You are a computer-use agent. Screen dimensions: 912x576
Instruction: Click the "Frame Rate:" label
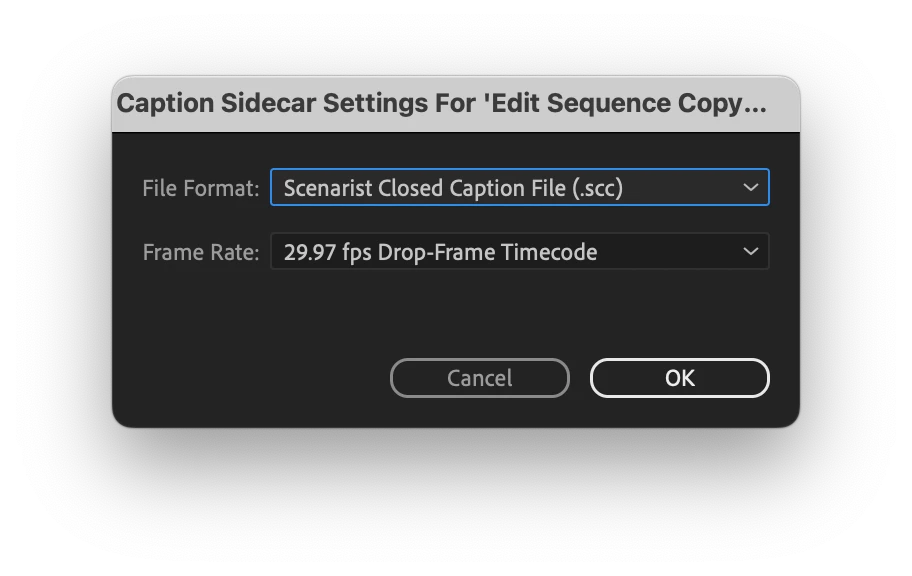pyautogui.click(x=201, y=252)
